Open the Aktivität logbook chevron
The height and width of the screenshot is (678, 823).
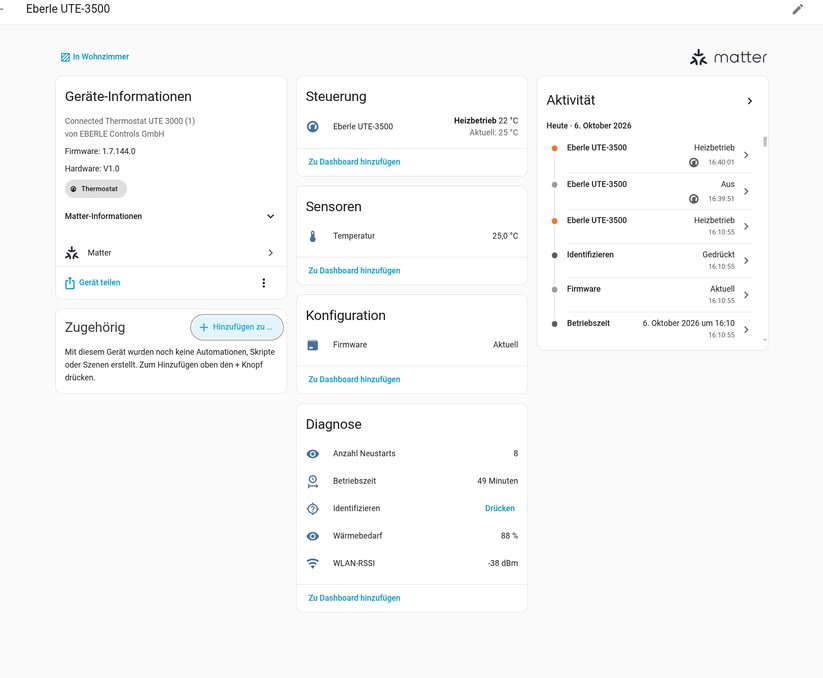pyautogui.click(x=750, y=101)
